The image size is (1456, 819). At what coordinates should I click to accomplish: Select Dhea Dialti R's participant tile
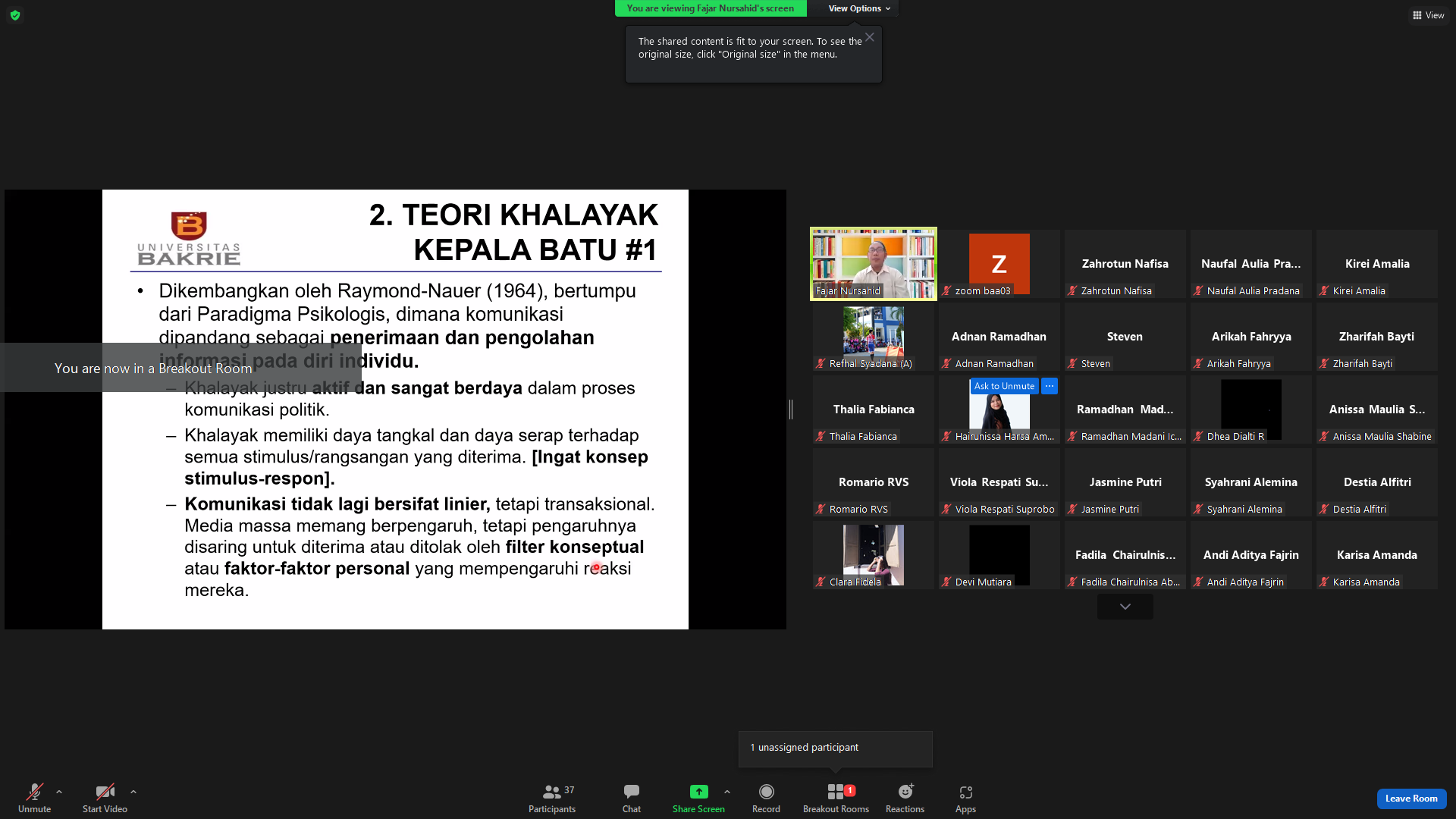(x=1251, y=409)
